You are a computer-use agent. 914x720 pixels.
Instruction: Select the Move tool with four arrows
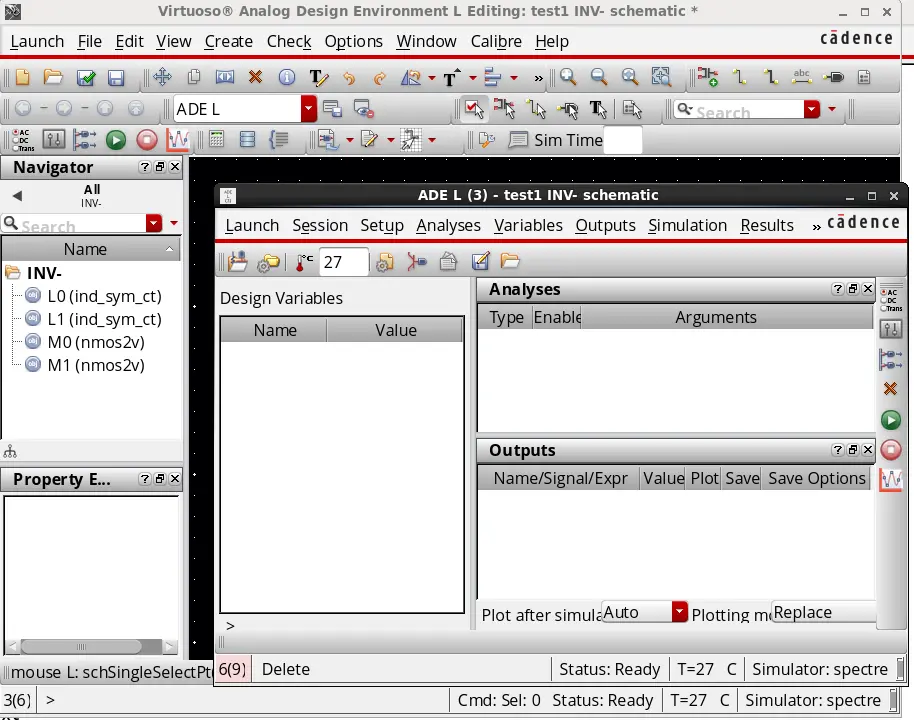click(162, 77)
